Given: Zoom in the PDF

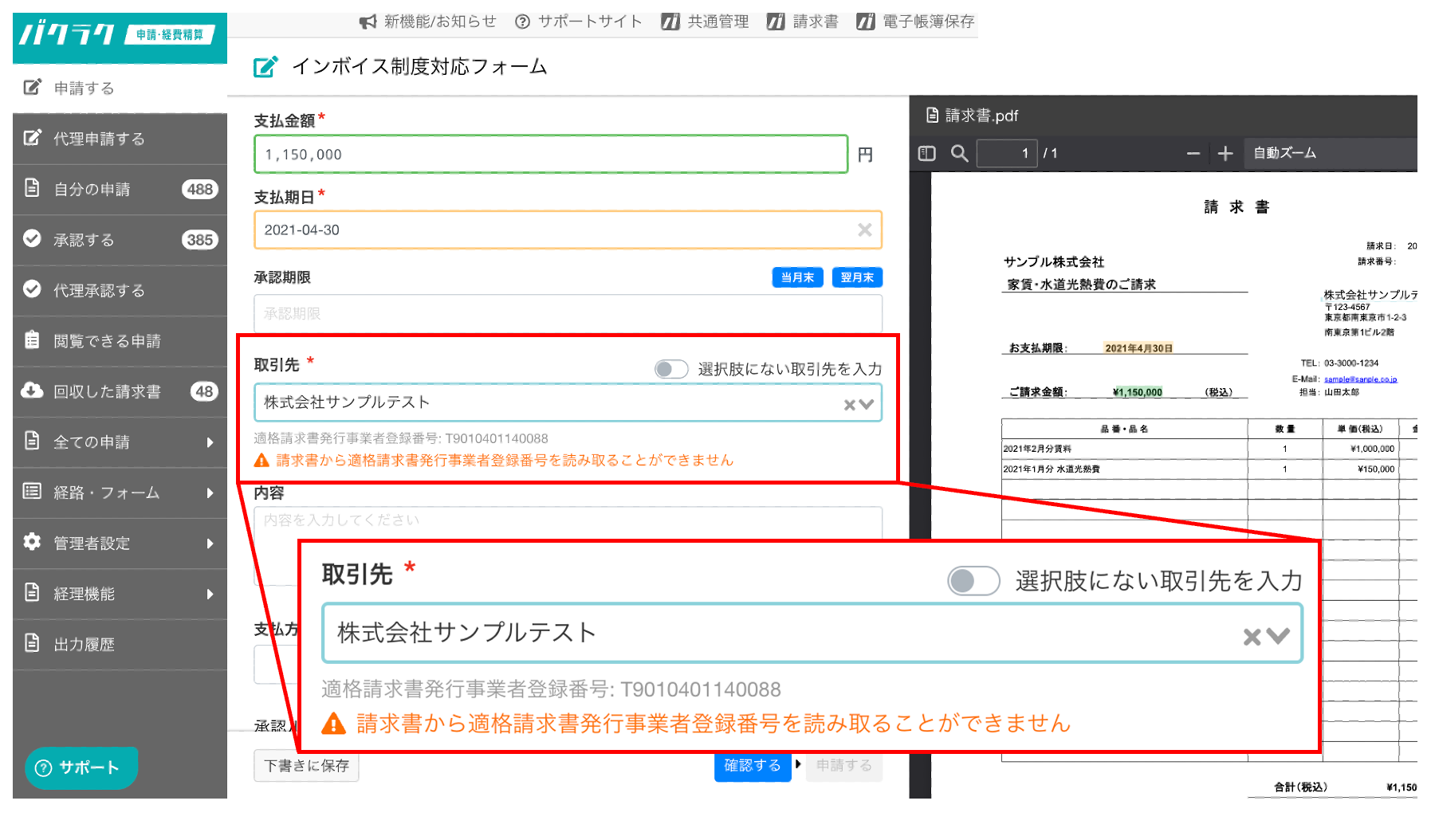Looking at the screenshot, I should pos(1225,153).
